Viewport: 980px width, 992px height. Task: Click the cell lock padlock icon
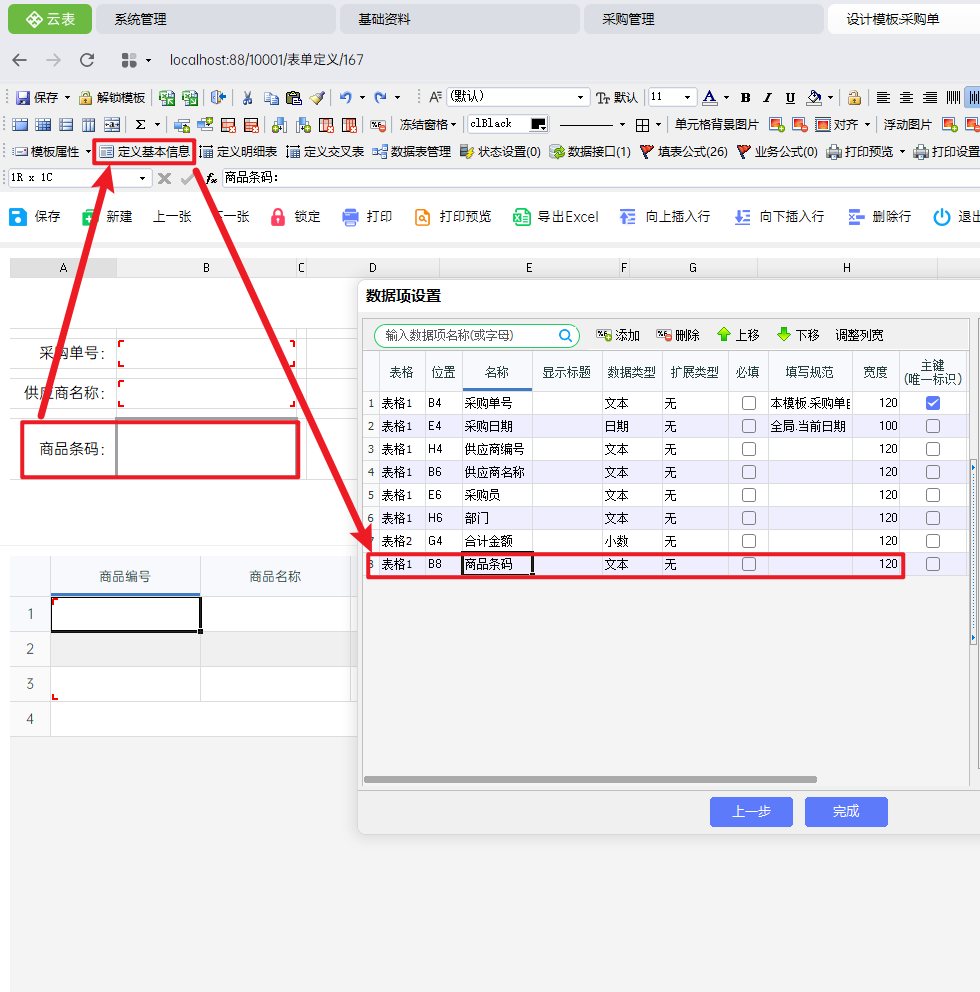(x=854, y=97)
